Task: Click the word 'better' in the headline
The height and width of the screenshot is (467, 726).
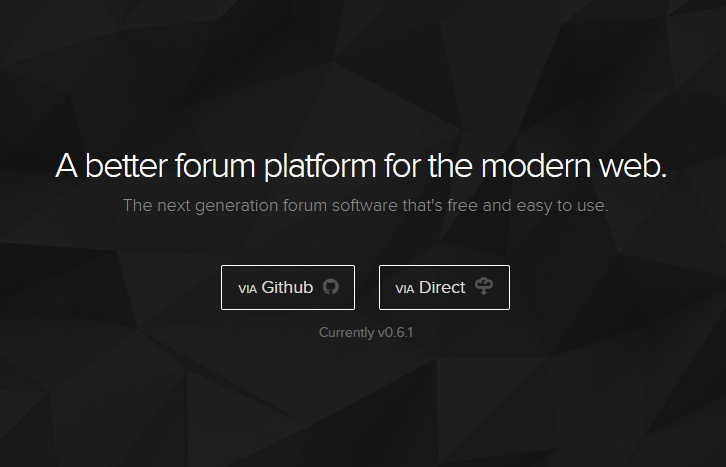Action: pyautogui.click(x=119, y=166)
